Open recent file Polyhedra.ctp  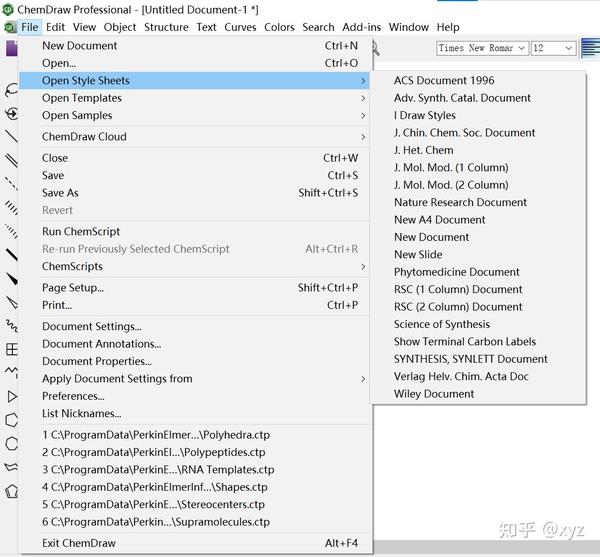(x=156, y=435)
